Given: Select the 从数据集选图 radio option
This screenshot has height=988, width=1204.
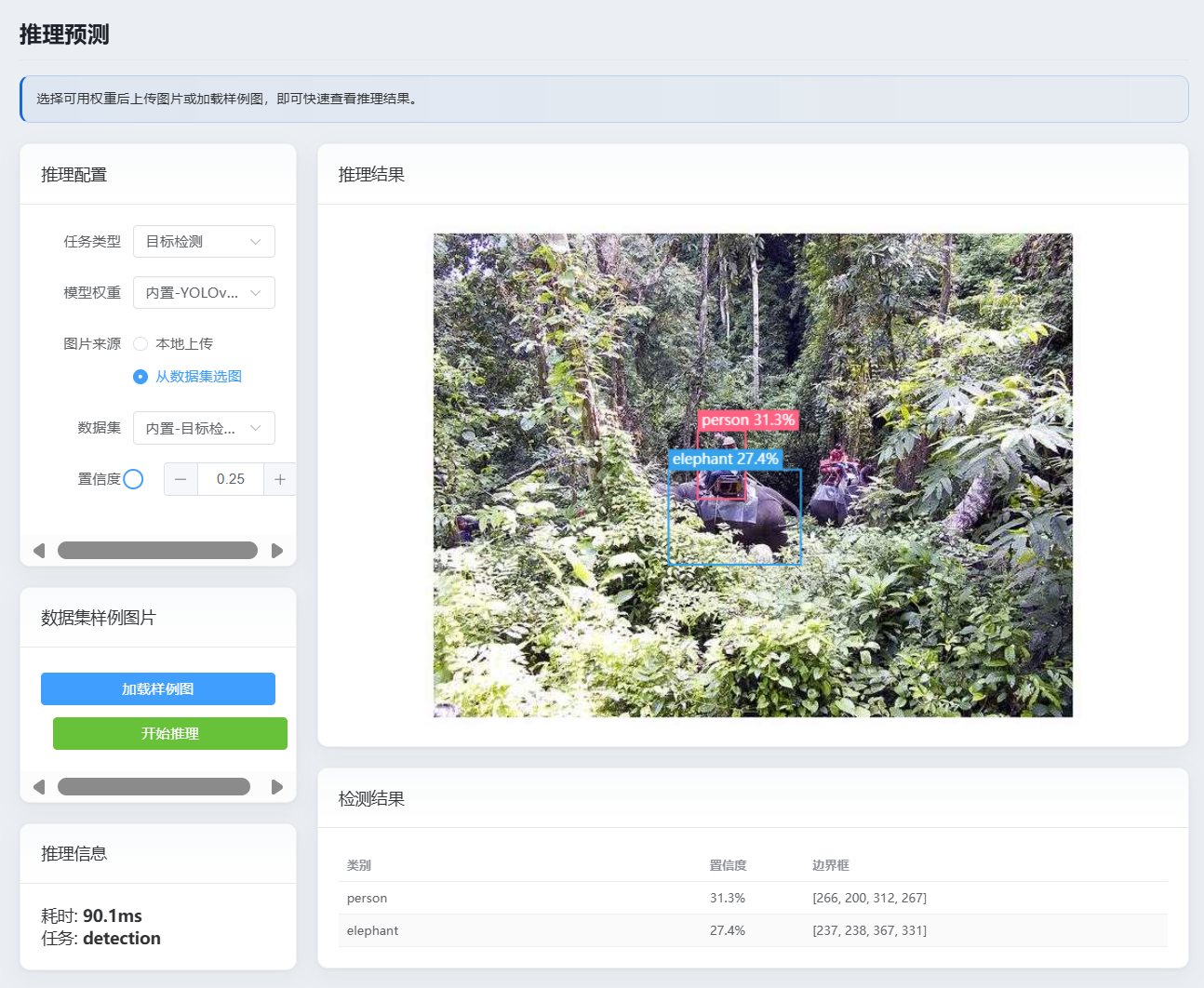Looking at the screenshot, I should (140, 377).
